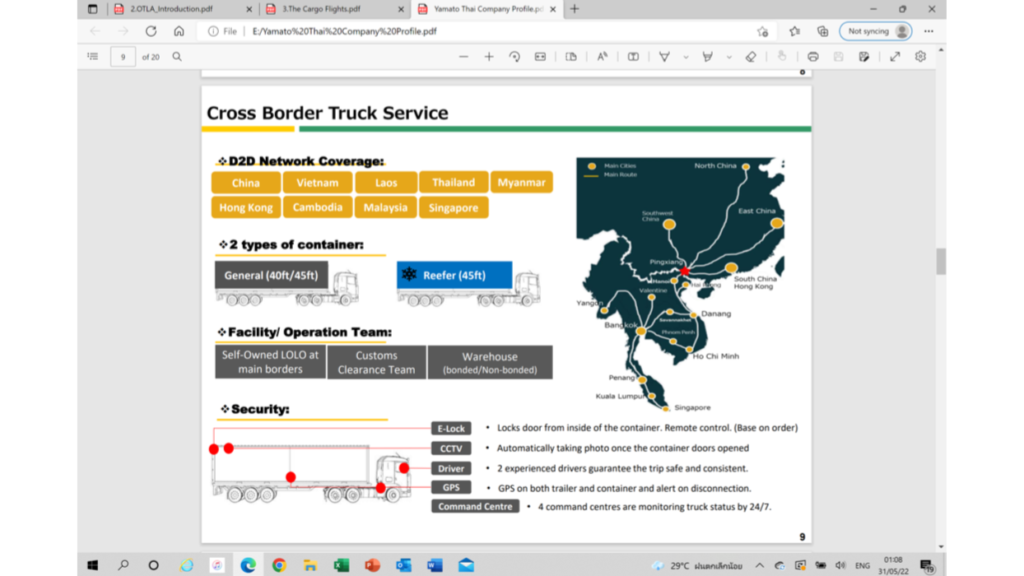Click the 'Command Centre' label
The height and width of the screenshot is (576, 1024).
pyautogui.click(x=475, y=506)
